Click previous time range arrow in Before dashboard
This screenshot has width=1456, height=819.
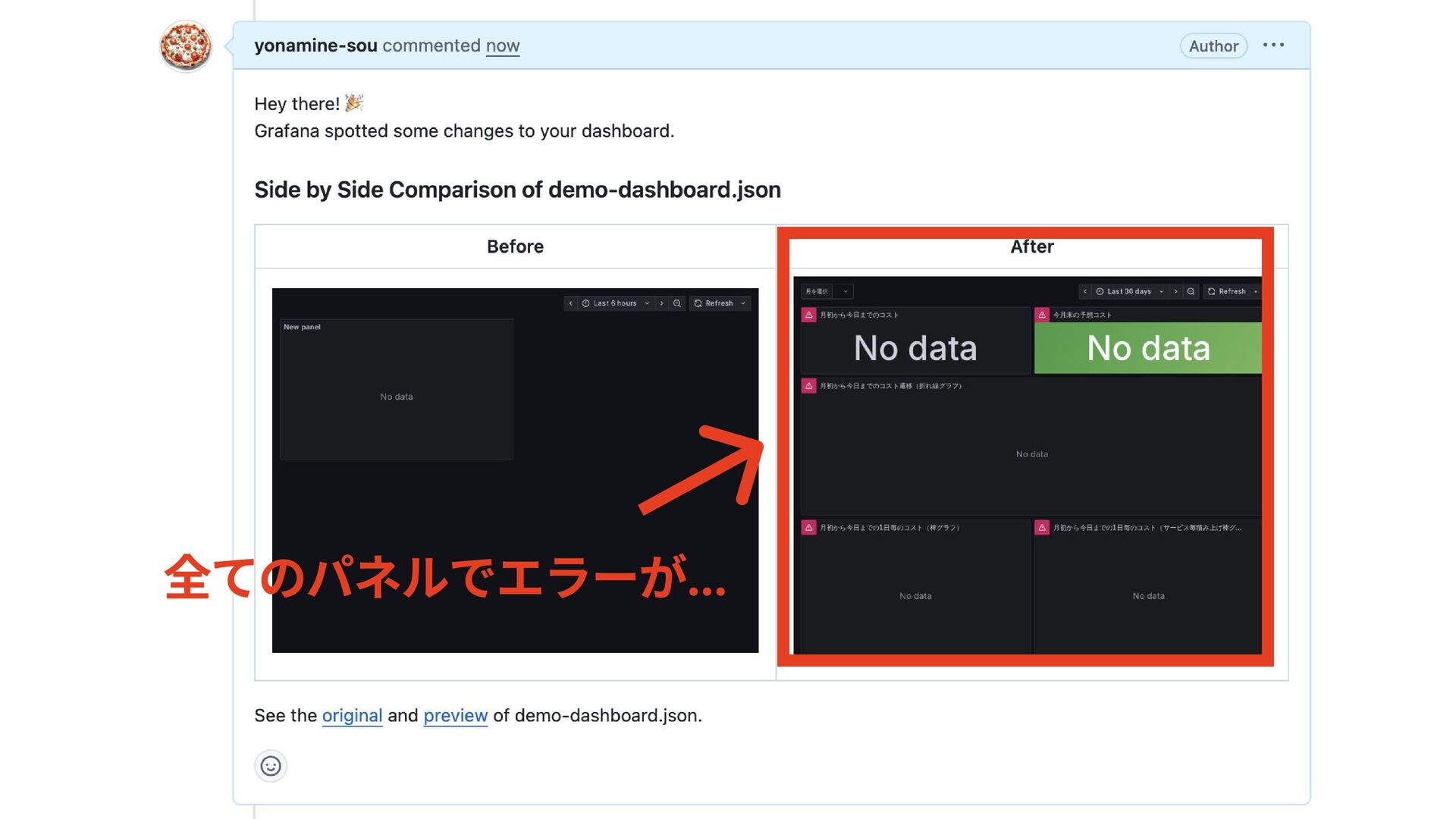[571, 303]
